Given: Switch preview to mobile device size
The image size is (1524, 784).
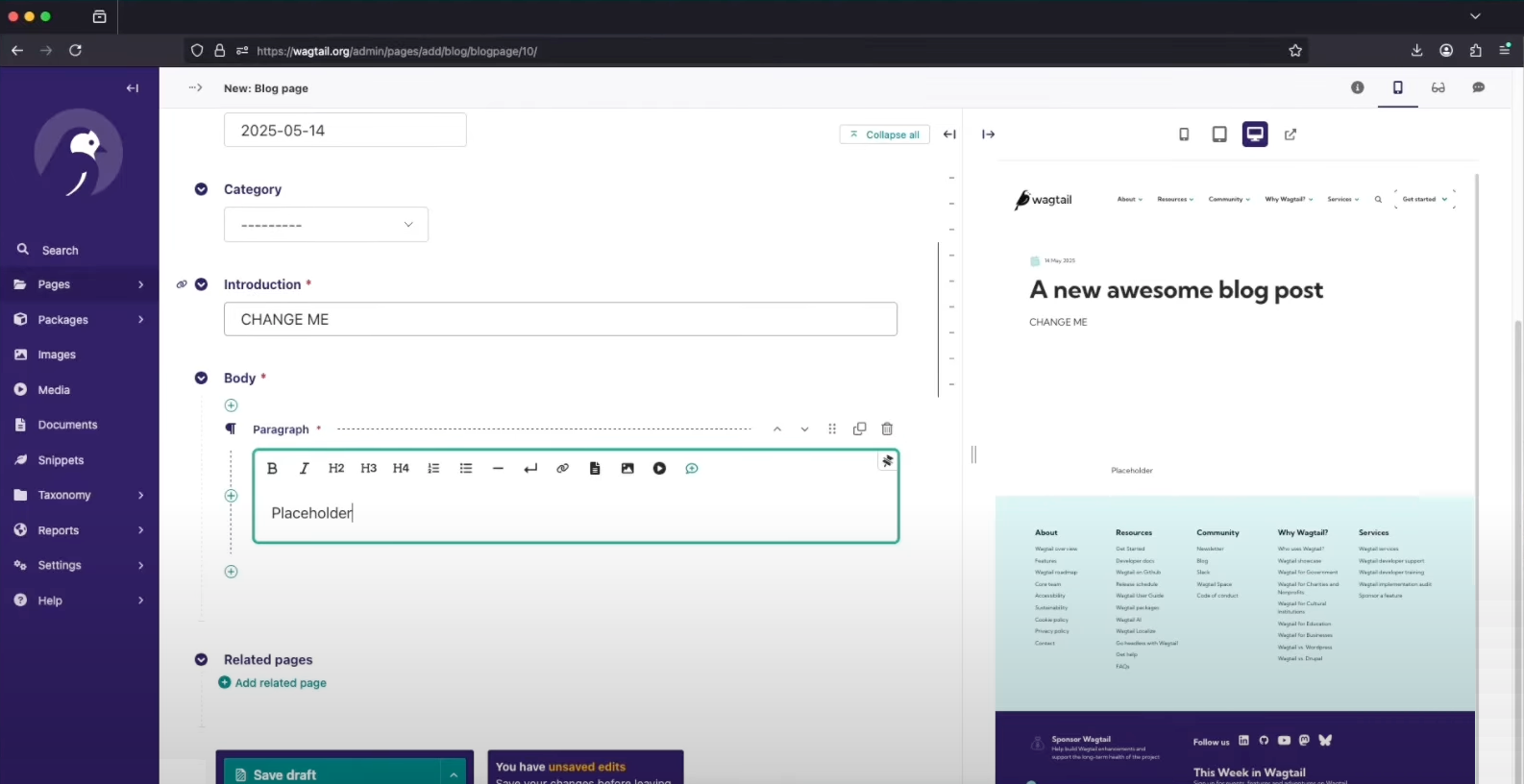Looking at the screenshot, I should coord(1184,135).
